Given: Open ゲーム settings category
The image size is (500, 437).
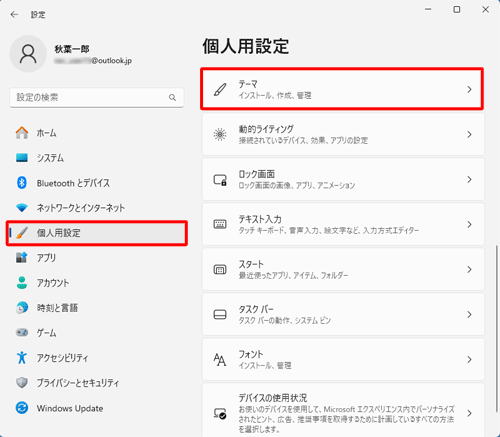Looking at the screenshot, I should click(x=97, y=333).
